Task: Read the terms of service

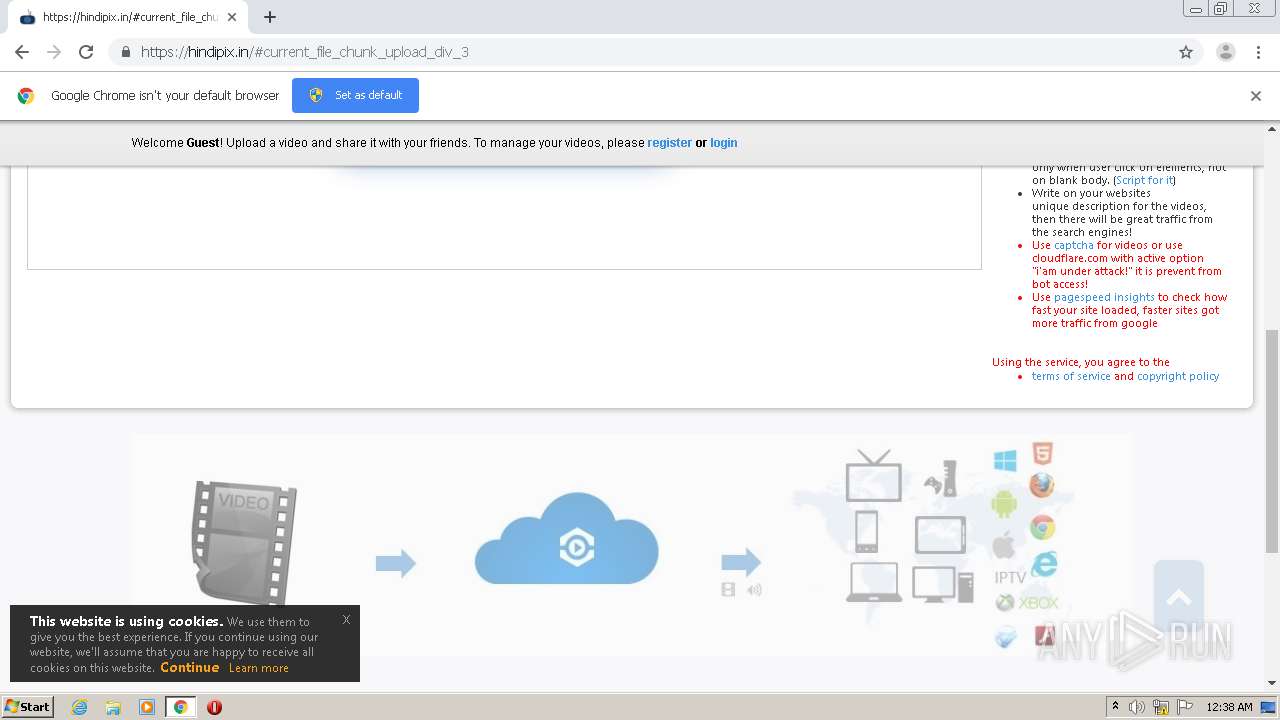Action: pos(1071,376)
